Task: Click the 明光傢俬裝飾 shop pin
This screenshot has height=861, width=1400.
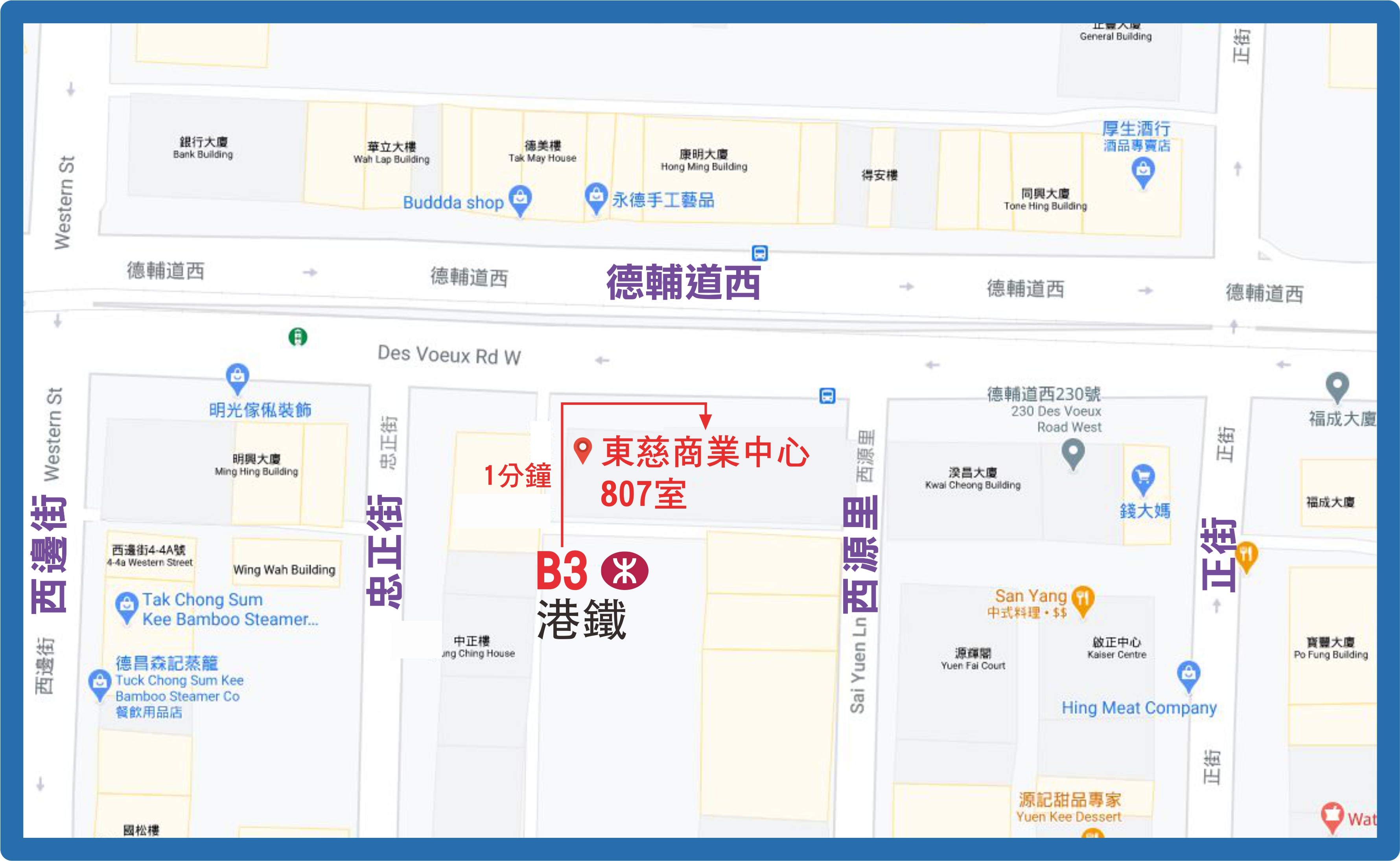Action: coord(238,379)
